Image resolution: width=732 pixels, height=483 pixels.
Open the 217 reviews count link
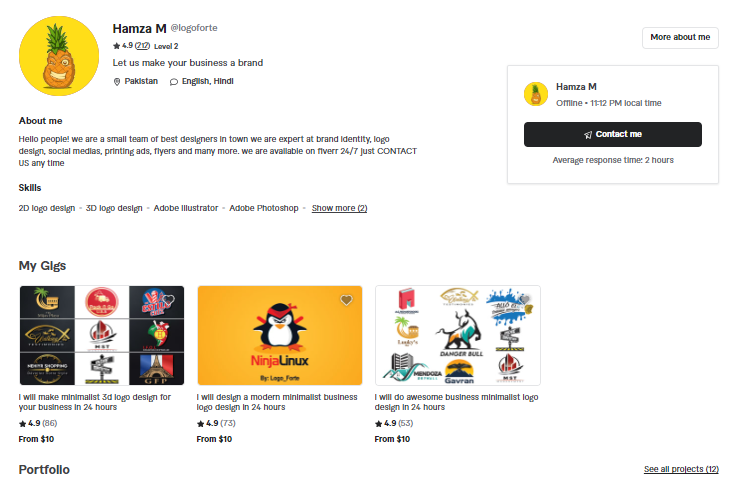point(142,46)
